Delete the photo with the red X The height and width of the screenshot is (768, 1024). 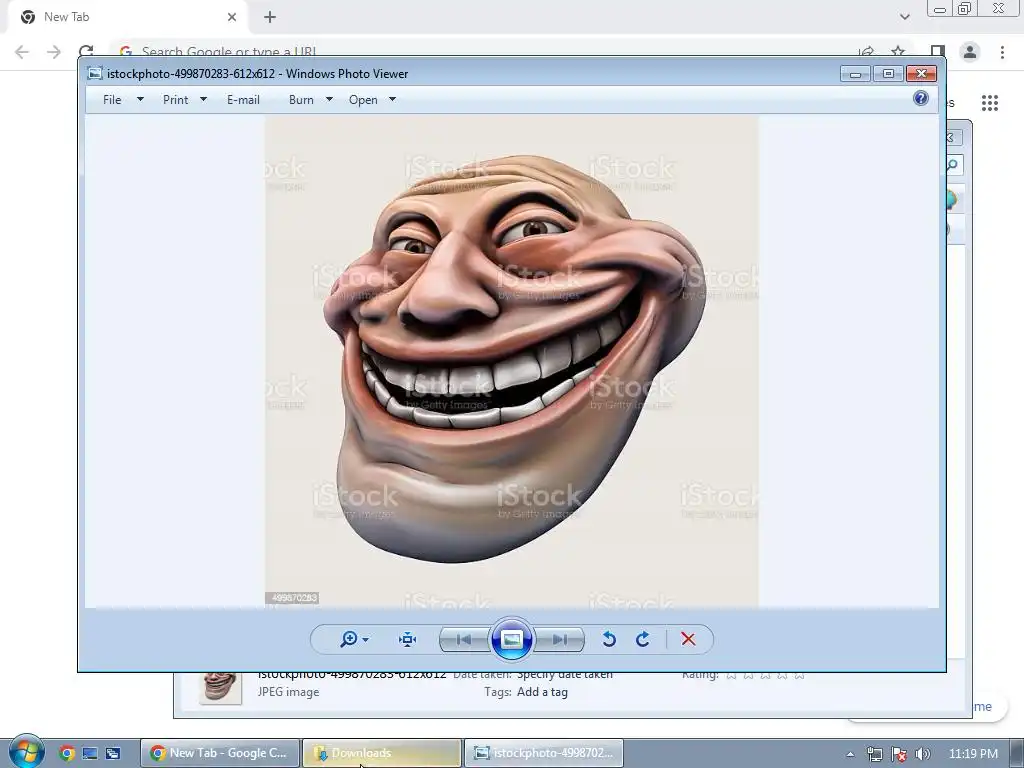pyautogui.click(x=688, y=639)
